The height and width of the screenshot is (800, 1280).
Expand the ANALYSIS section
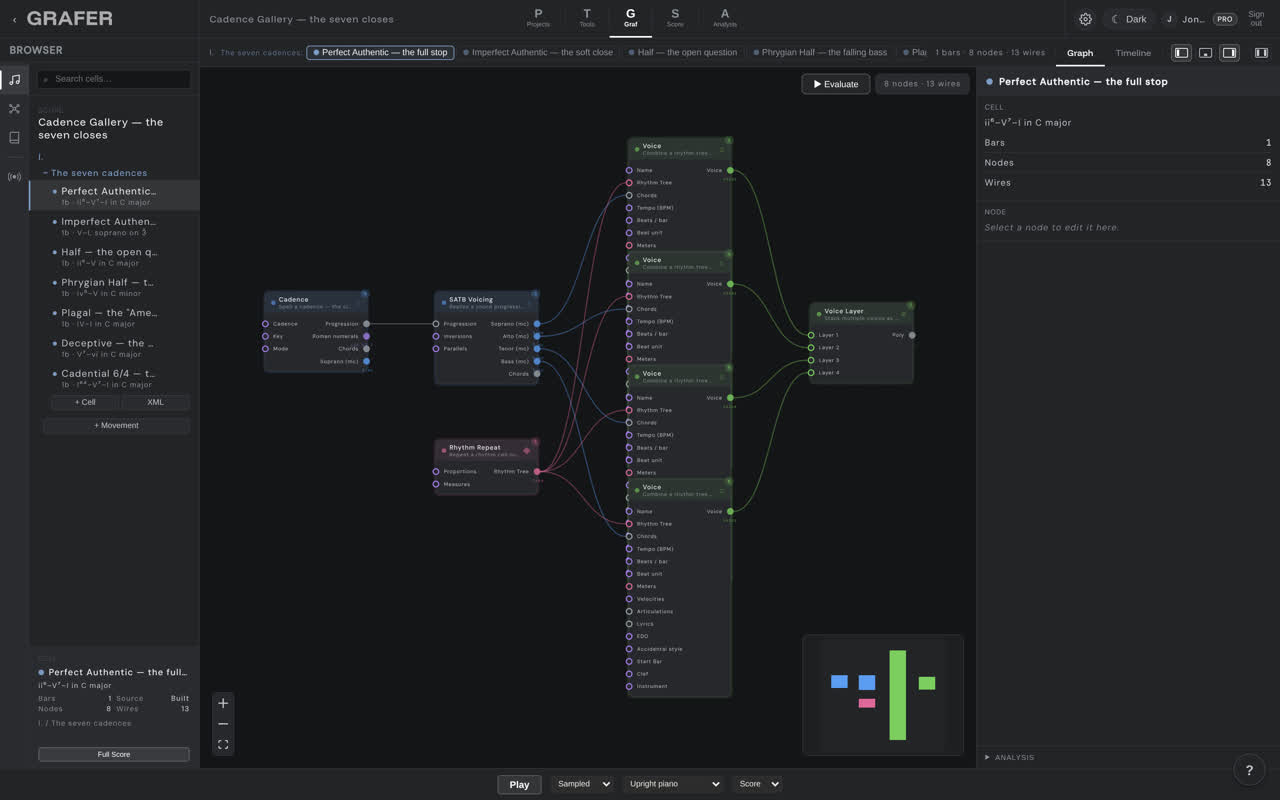pyautogui.click(x=1010, y=757)
